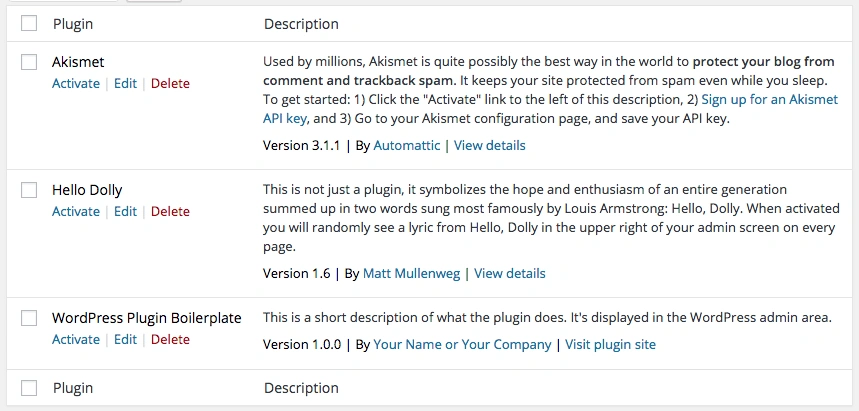Viewport: 859px width, 411px height.
Task: Edit the WordPress Plugin Boilerplate plugin
Action: (x=125, y=339)
